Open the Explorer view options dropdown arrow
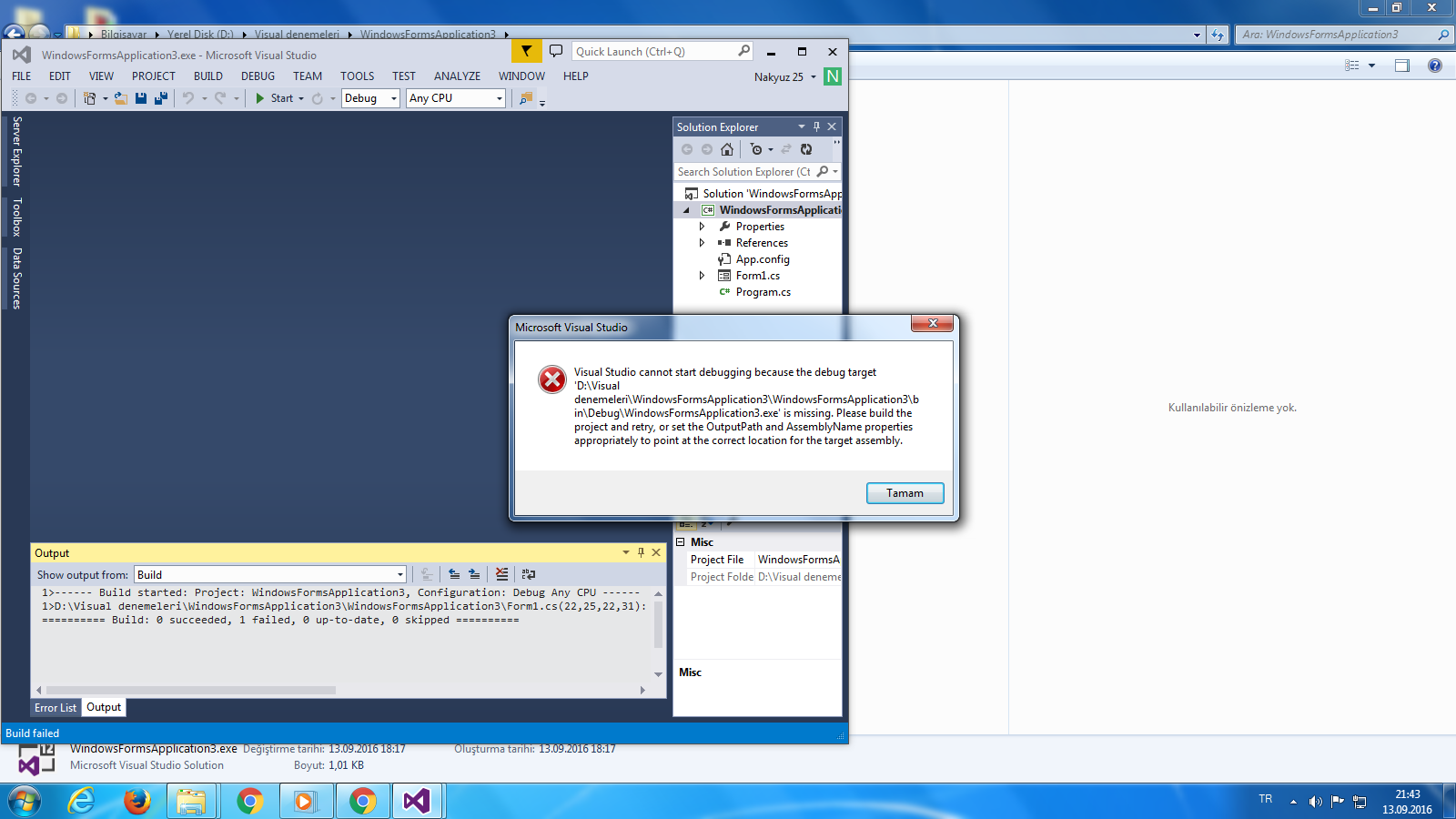The image size is (1456, 819). tap(1371, 66)
